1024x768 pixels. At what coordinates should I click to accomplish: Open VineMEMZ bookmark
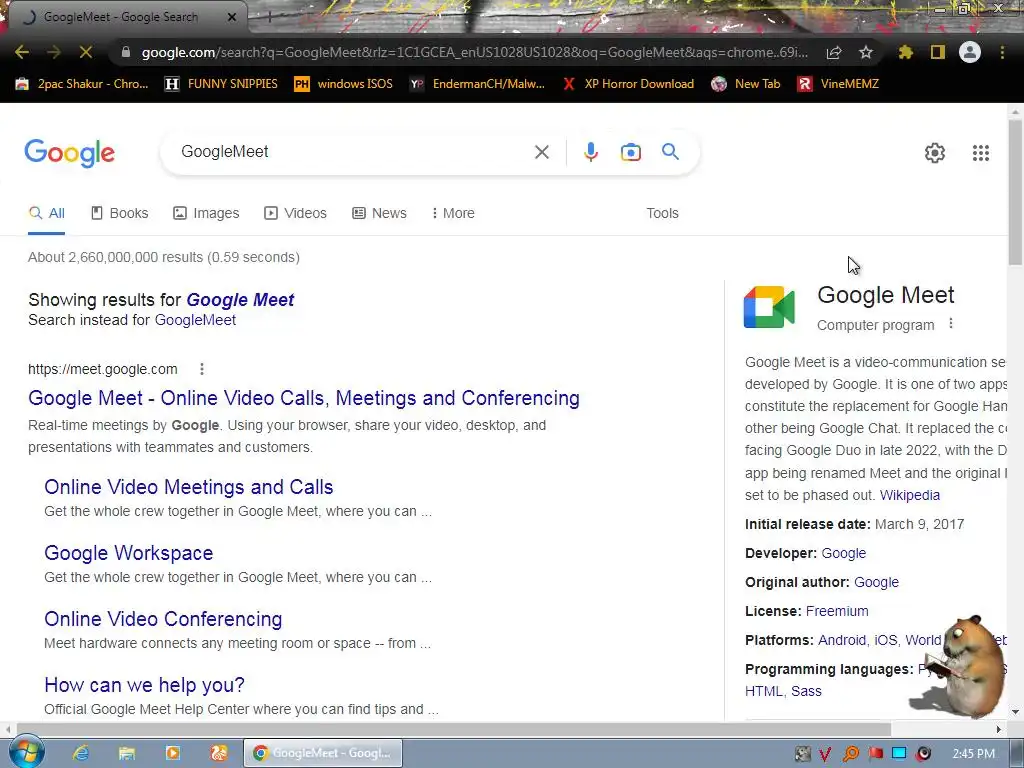click(838, 84)
